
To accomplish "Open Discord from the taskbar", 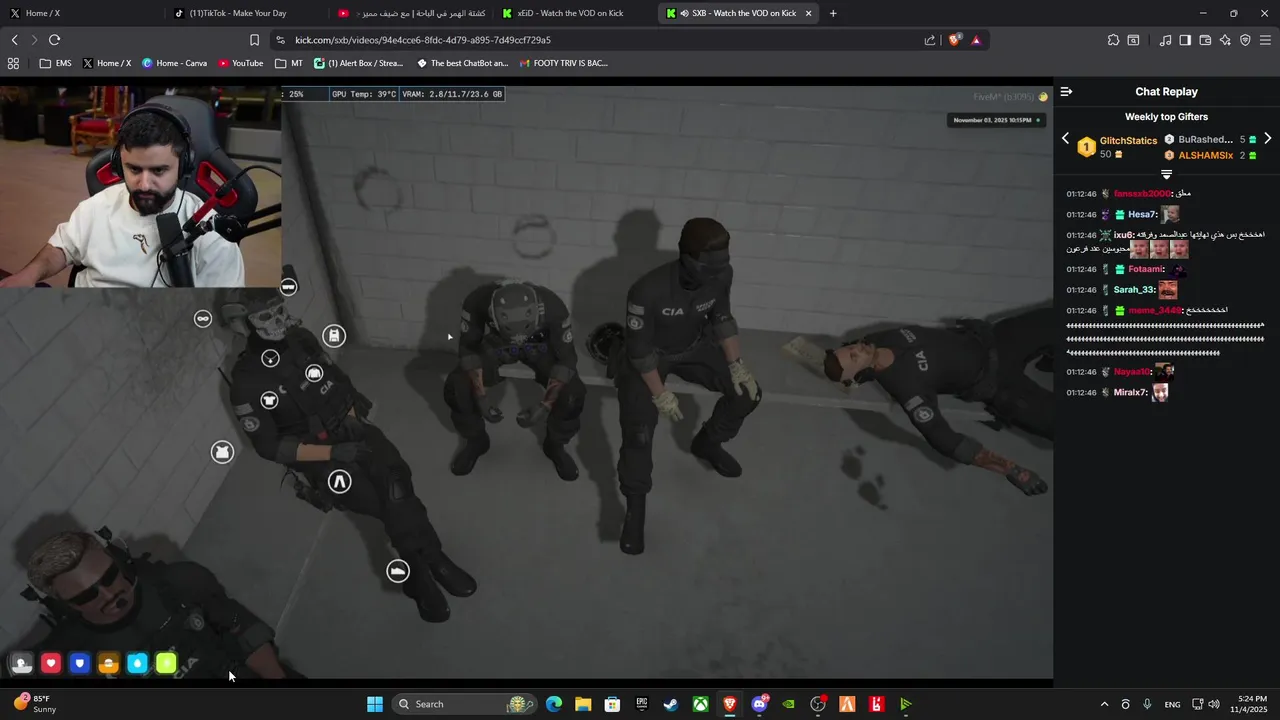I will click(760, 704).
